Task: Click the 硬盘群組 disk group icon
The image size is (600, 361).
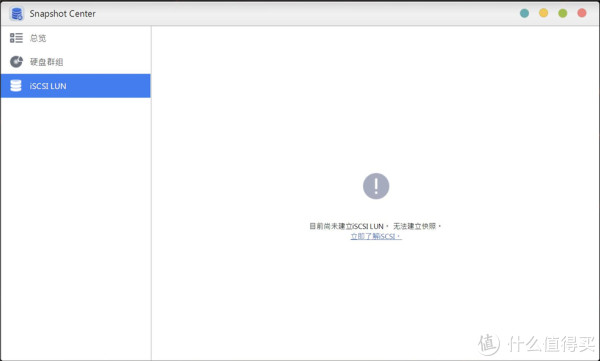Action: [16, 62]
